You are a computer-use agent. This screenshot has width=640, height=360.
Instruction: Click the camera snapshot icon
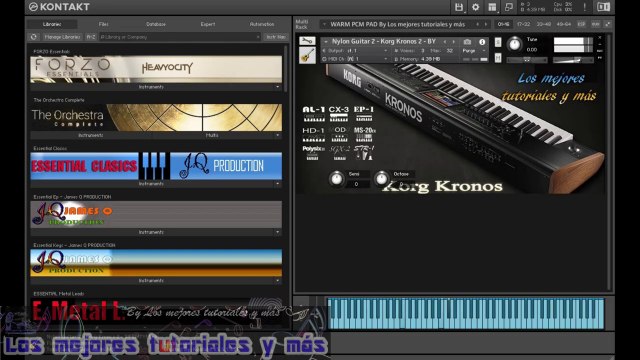467,42
